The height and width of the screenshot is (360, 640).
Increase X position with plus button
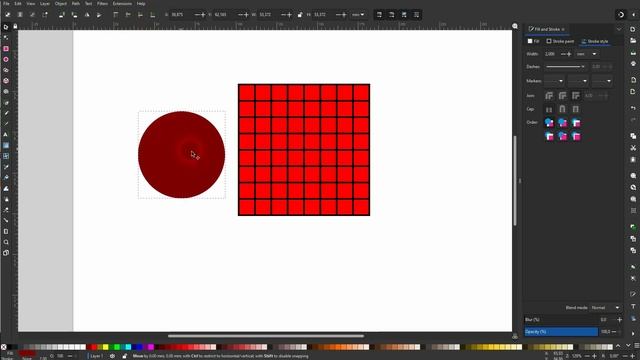(203, 15)
